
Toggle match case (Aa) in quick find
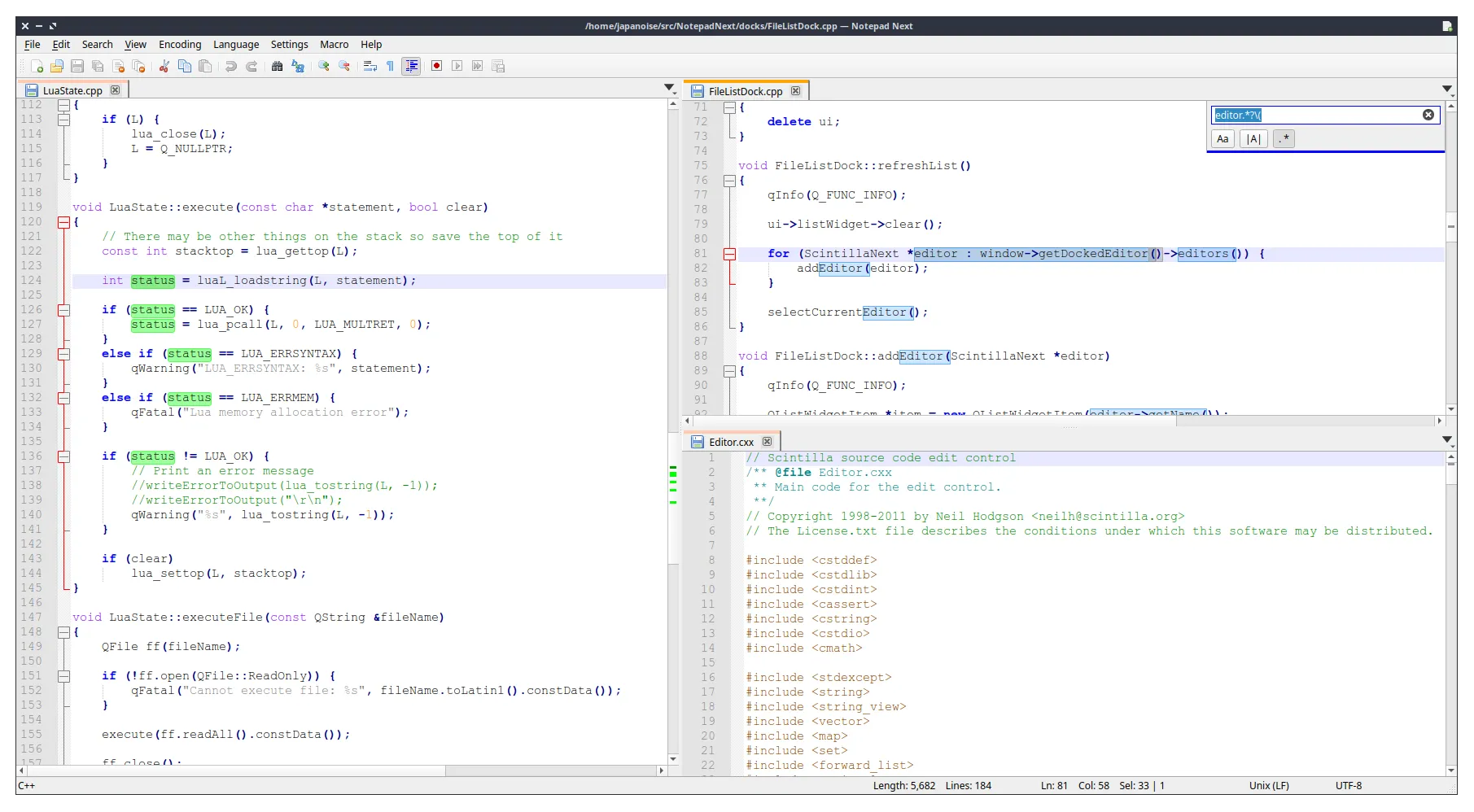click(x=1223, y=139)
